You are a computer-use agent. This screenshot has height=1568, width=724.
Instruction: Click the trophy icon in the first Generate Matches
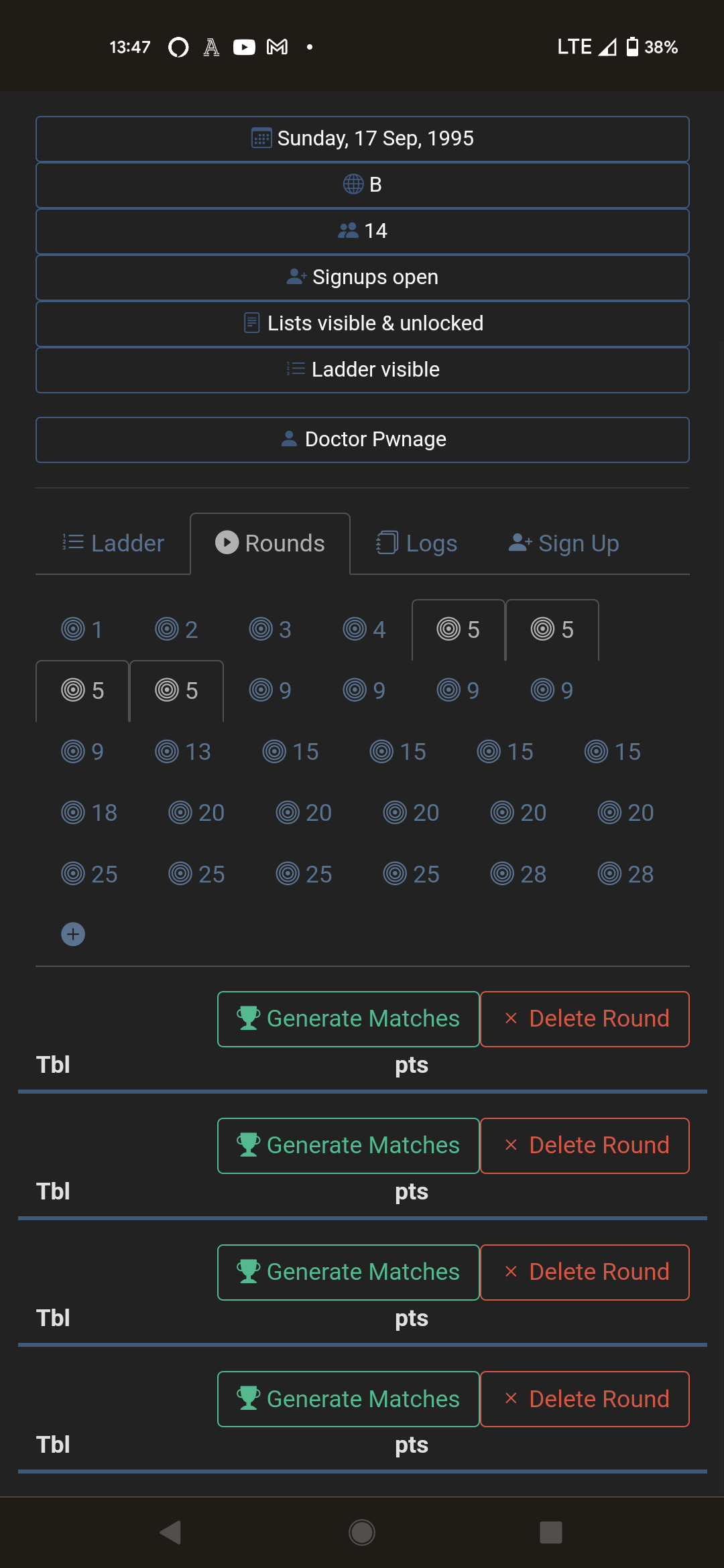click(x=248, y=1018)
